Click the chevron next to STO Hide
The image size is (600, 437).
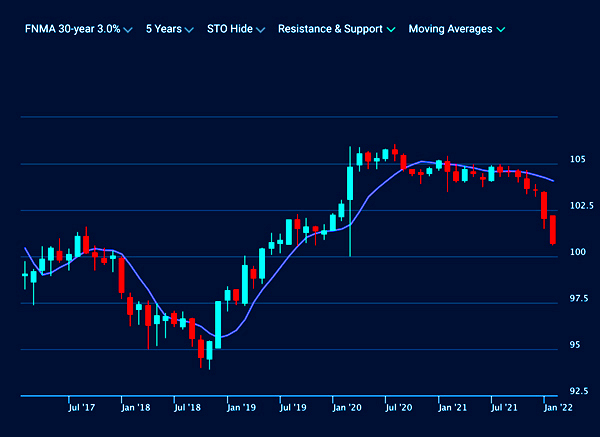(260, 30)
